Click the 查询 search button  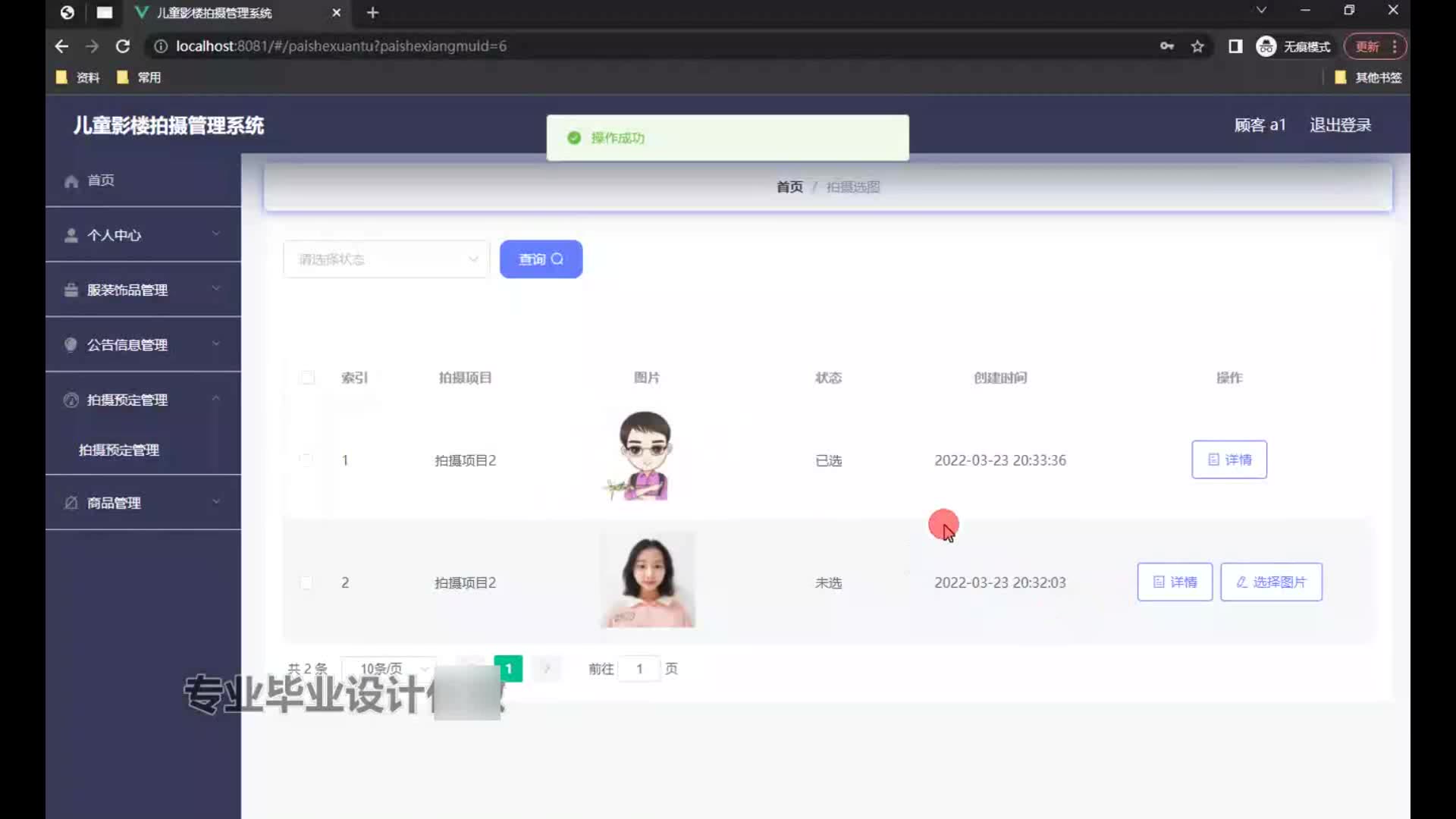[x=541, y=259]
